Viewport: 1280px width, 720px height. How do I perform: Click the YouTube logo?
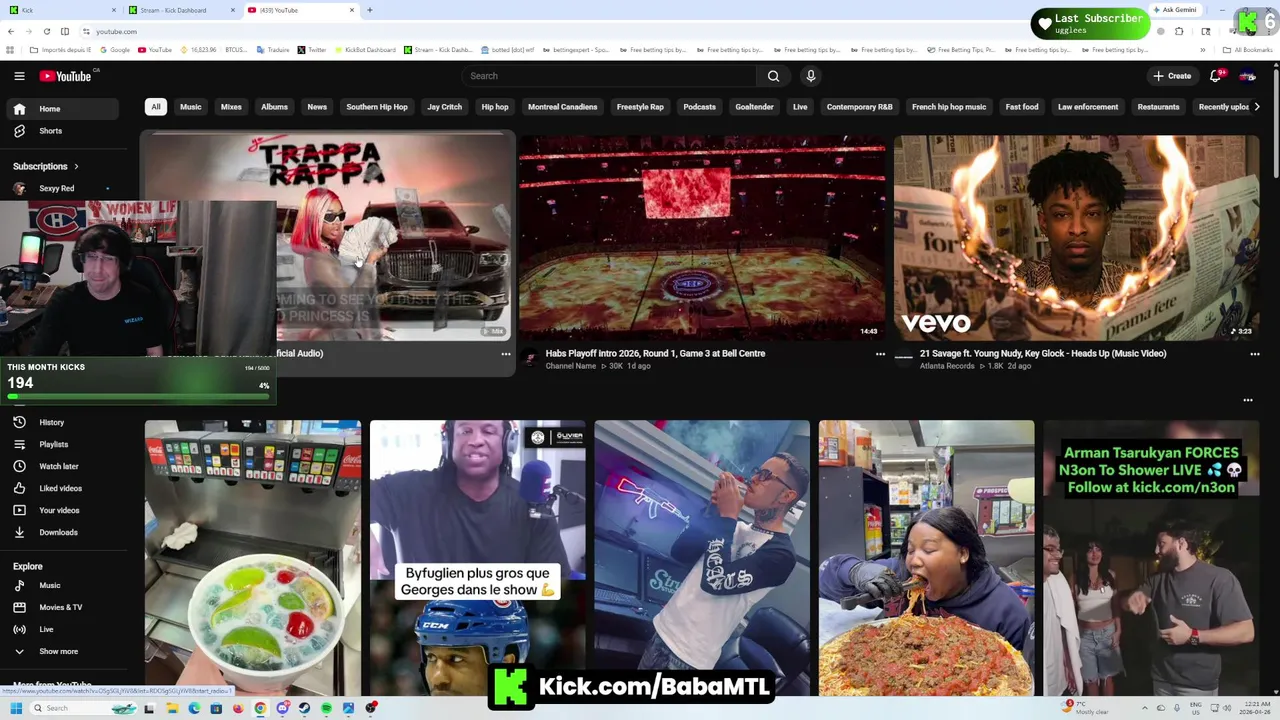66,76
